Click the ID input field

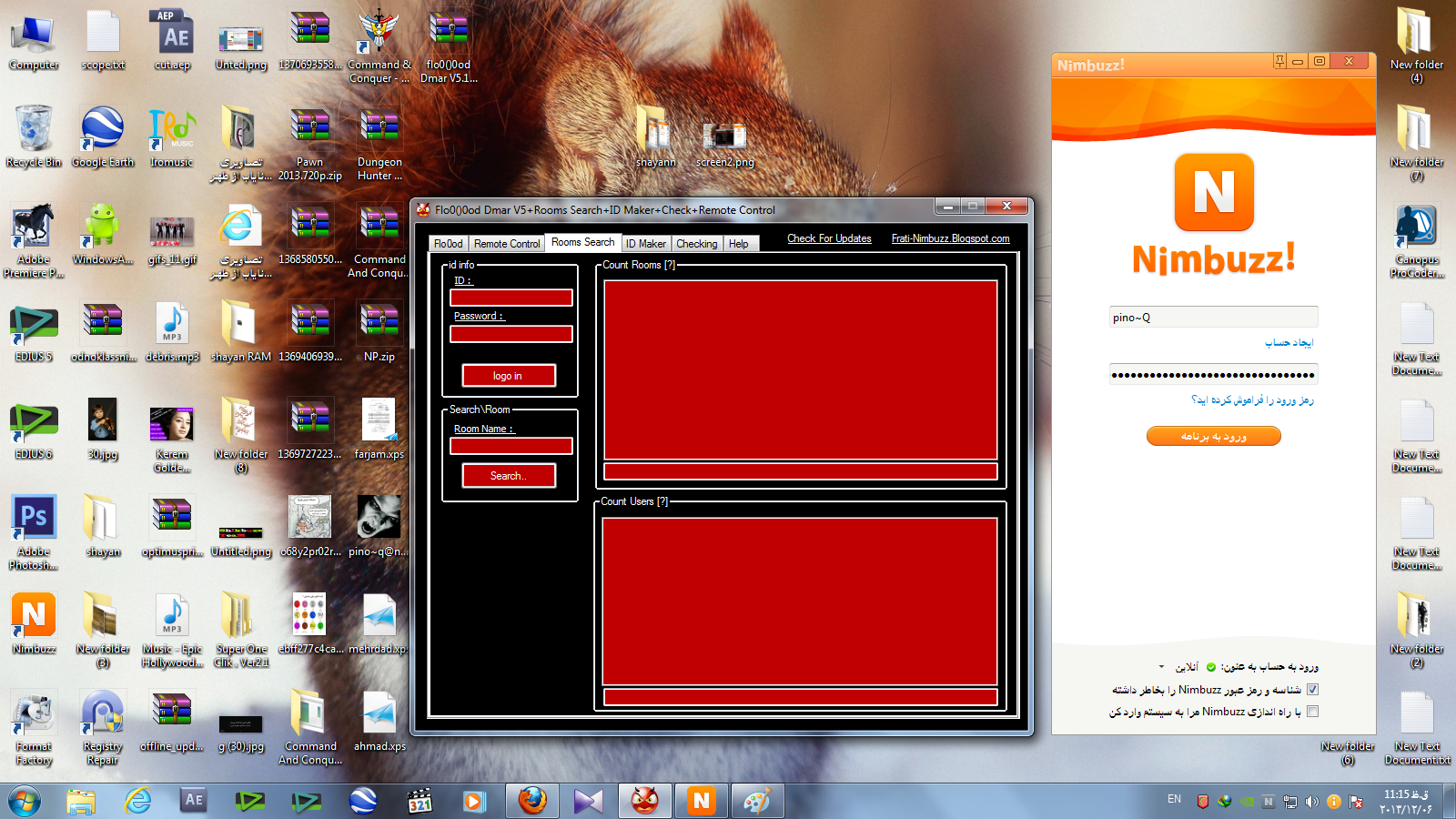point(511,298)
